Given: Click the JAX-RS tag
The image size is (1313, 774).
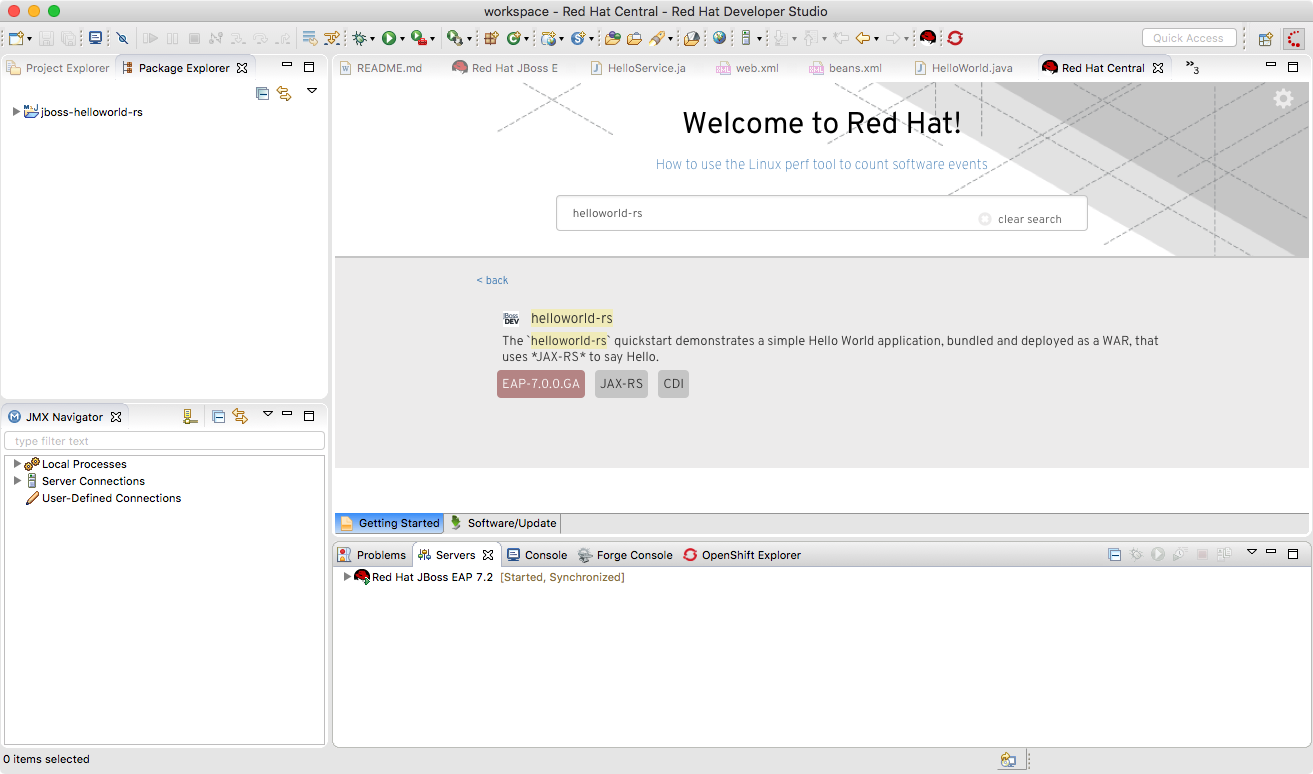Looking at the screenshot, I should pos(621,384).
